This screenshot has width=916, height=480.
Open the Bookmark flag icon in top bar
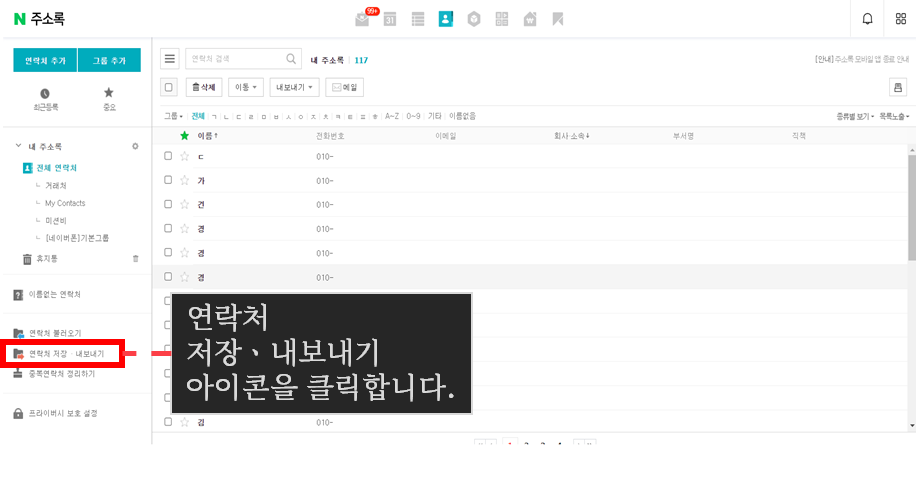[x=558, y=19]
